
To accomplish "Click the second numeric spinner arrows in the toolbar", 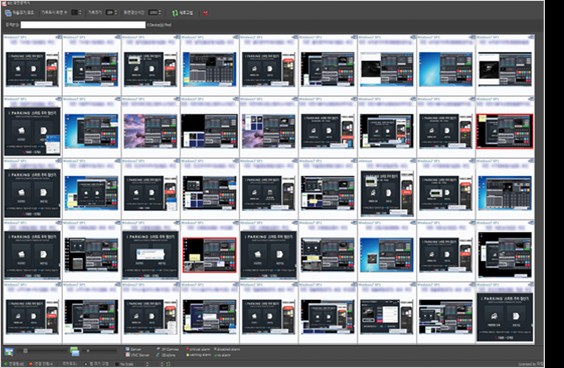I will (115, 13).
